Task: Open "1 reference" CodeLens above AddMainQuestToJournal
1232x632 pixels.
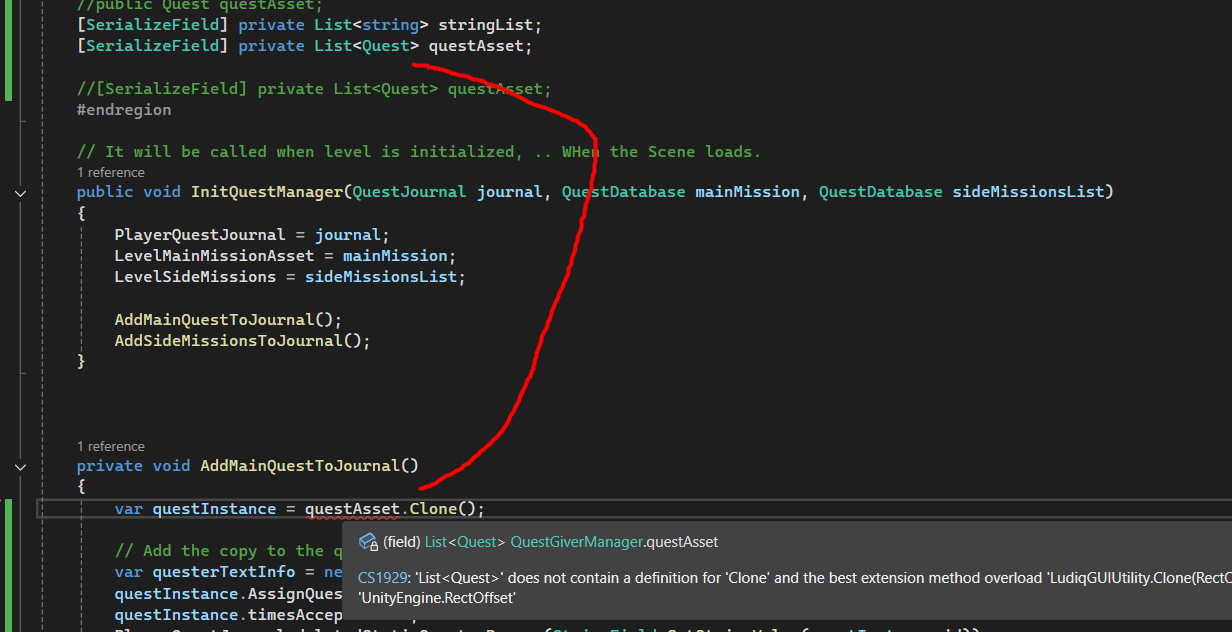Action: tap(110, 447)
